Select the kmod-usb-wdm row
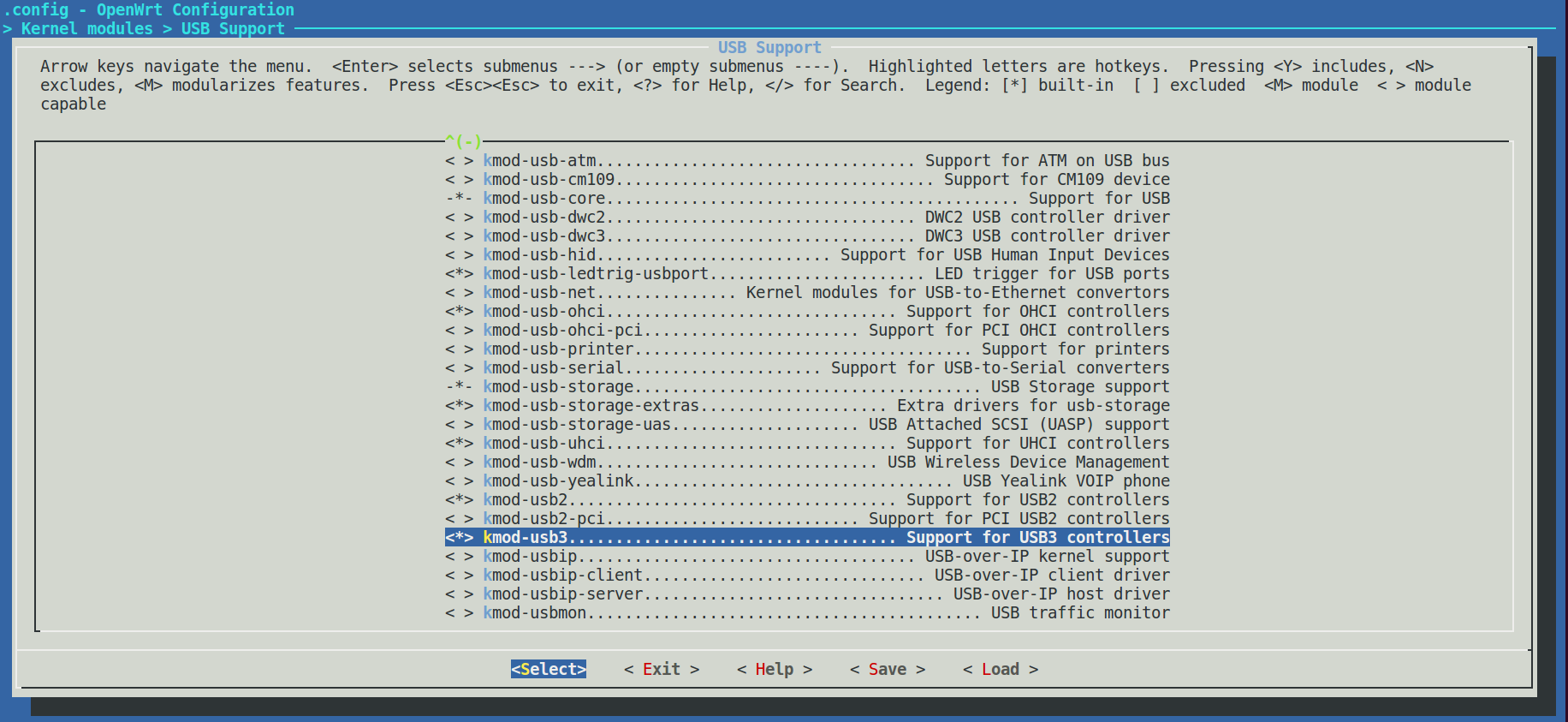 coord(807,462)
